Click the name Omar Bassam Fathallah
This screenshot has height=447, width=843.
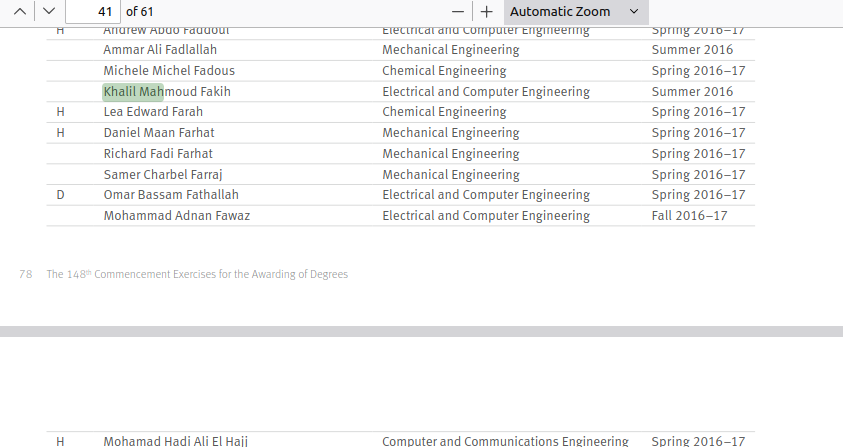[x=171, y=195]
